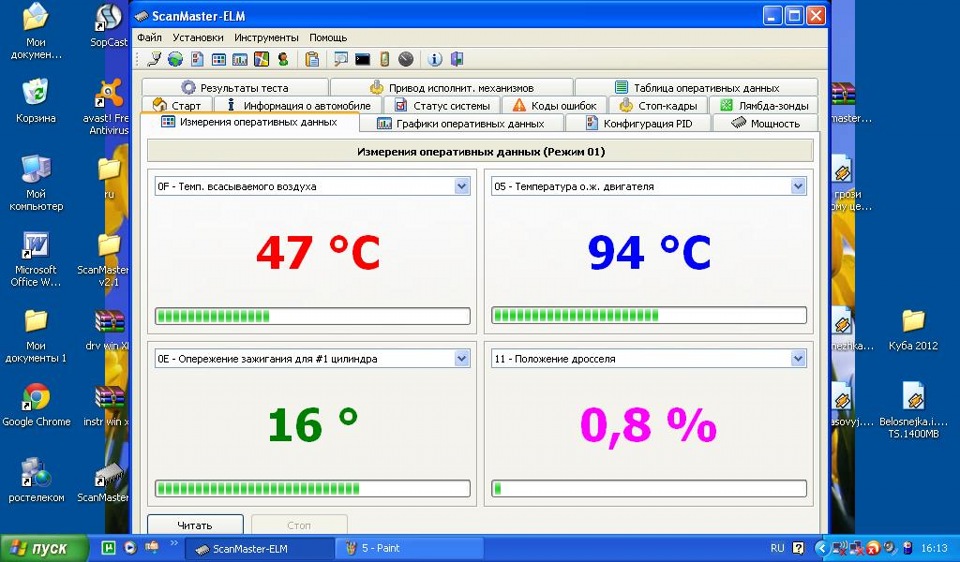This screenshot has height=562, width=960.
Task: Click the green 16 ° reading
Action: tap(313, 424)
